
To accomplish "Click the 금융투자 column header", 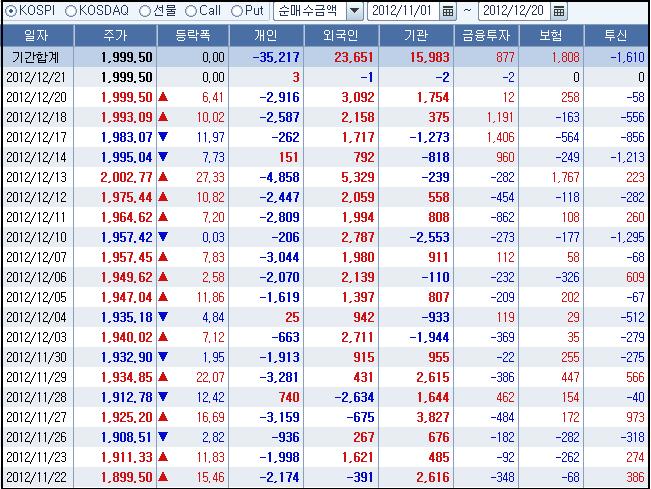I will [486, 36].
